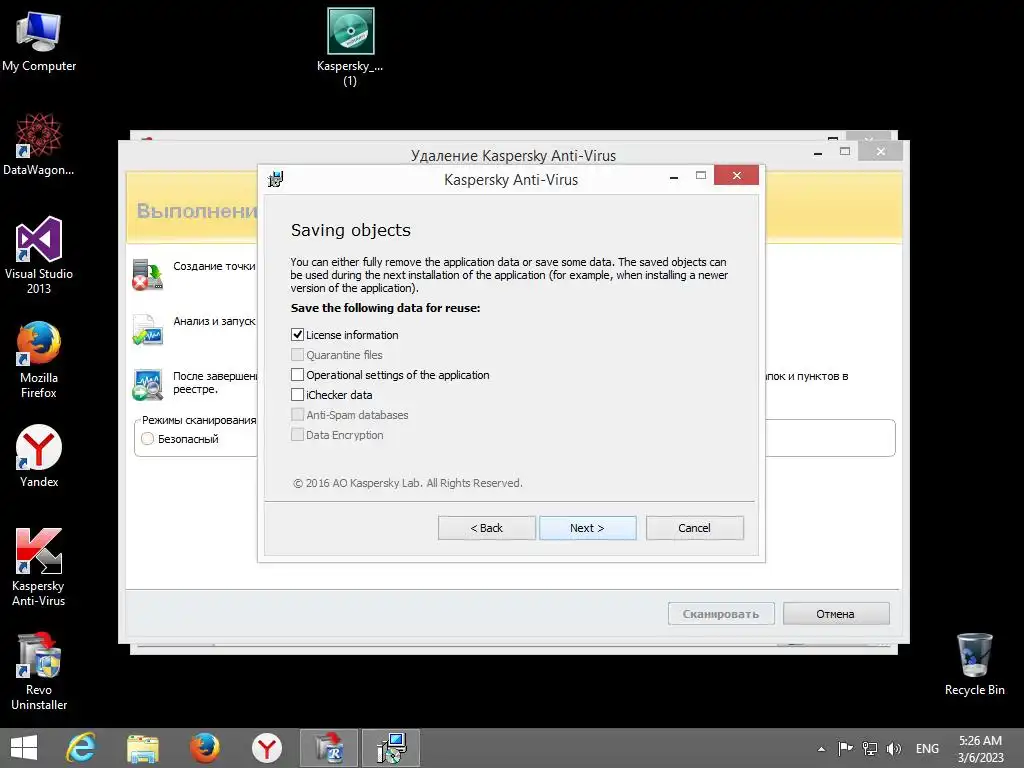The height and width of the screenshot is (768, 1024).
Task: Open the clock showing 5:26 AM
Action: [x=980, y=749]
